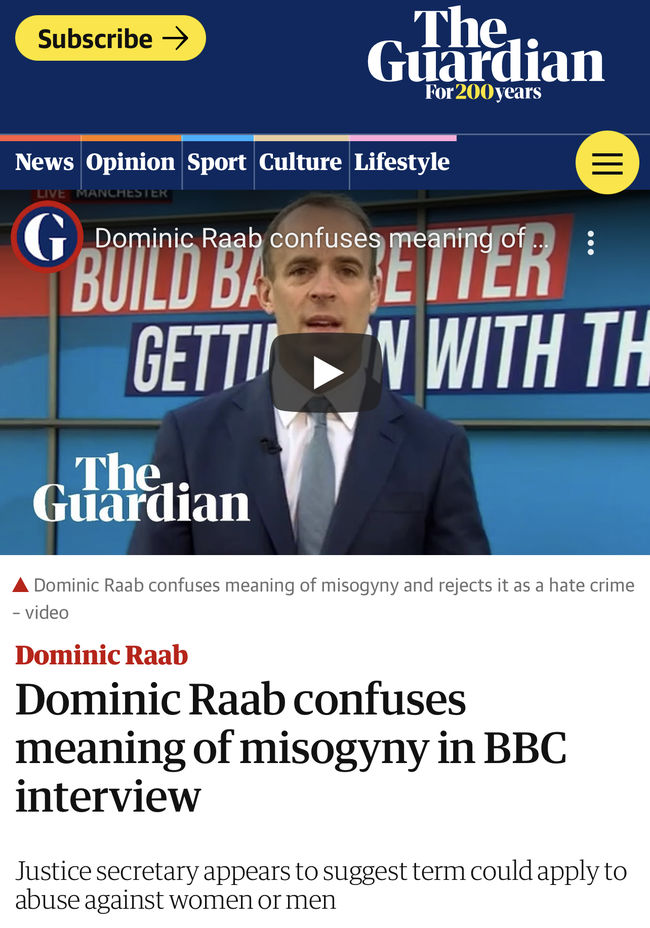Open the video's three-dot options menu

[590, 243]
